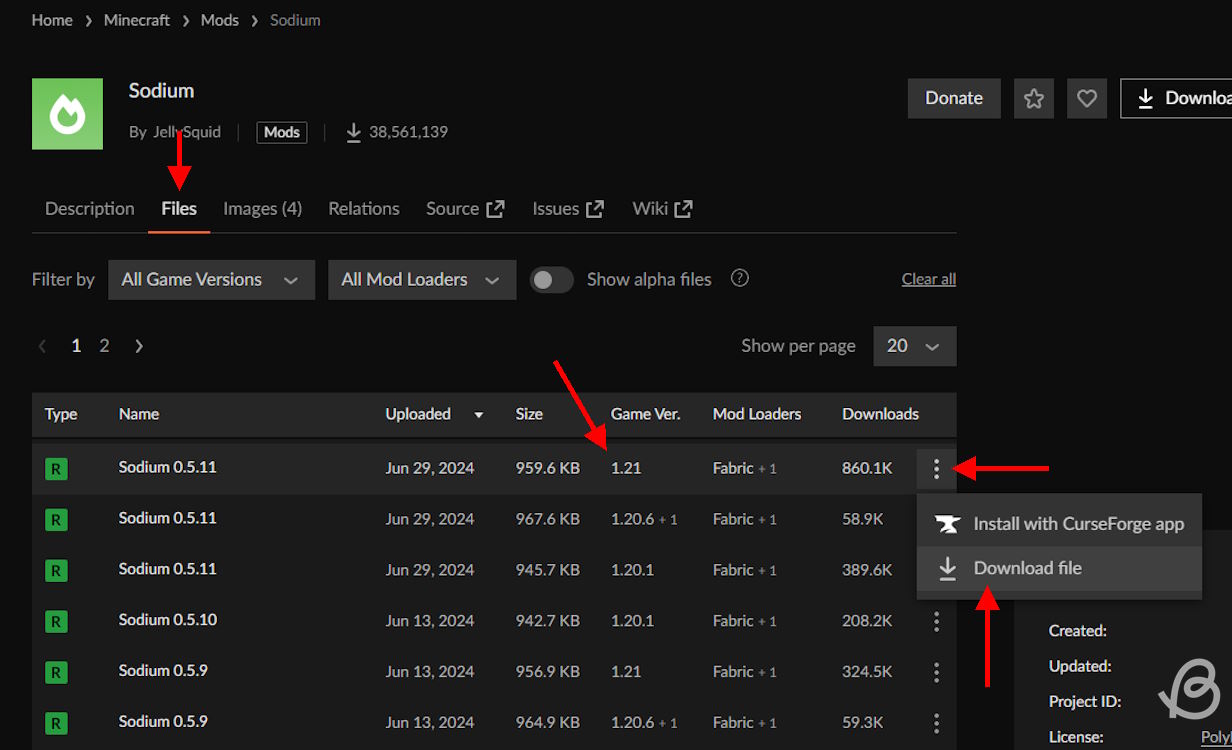Click green R release icon in first row
Image resolution: width=1232 pixels, height=750 pixels.
(x=56, y=468)
